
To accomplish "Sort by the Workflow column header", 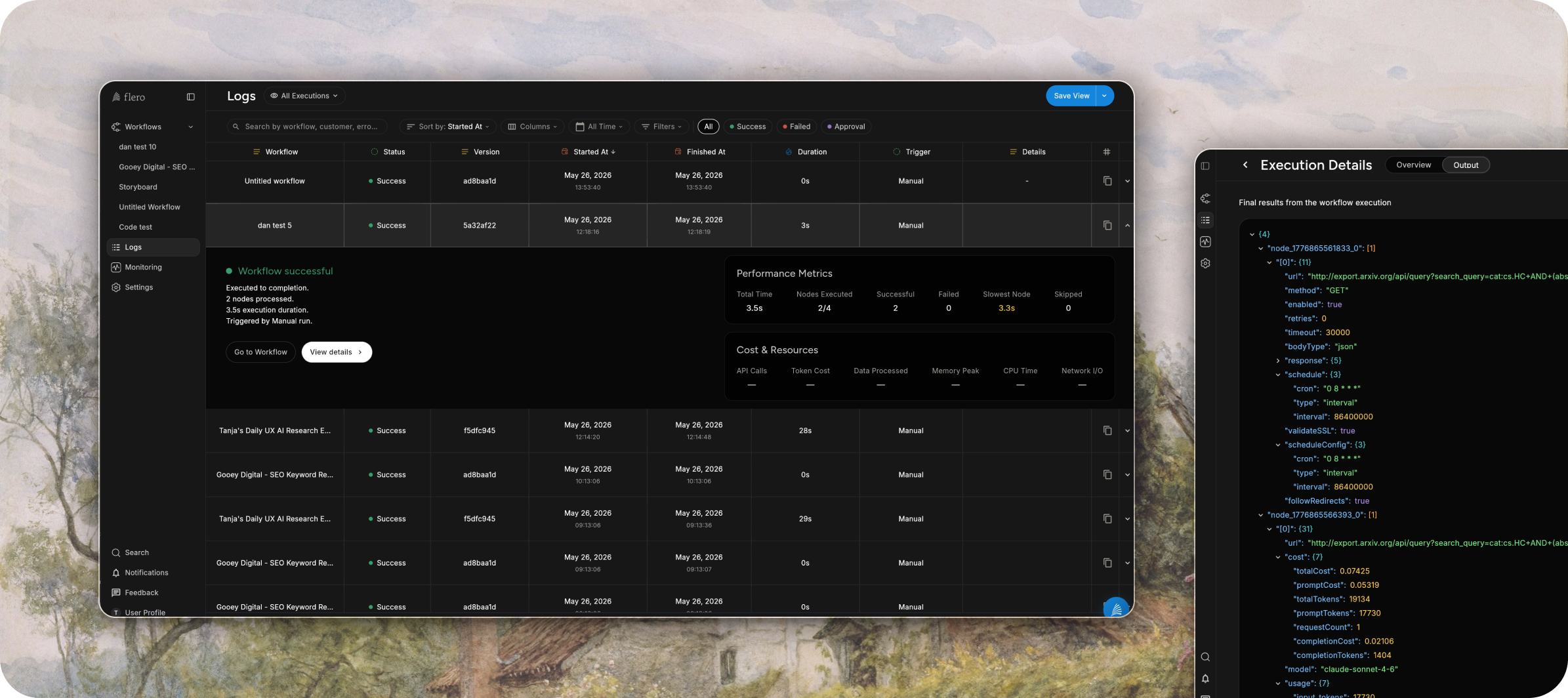I will 276,152.
